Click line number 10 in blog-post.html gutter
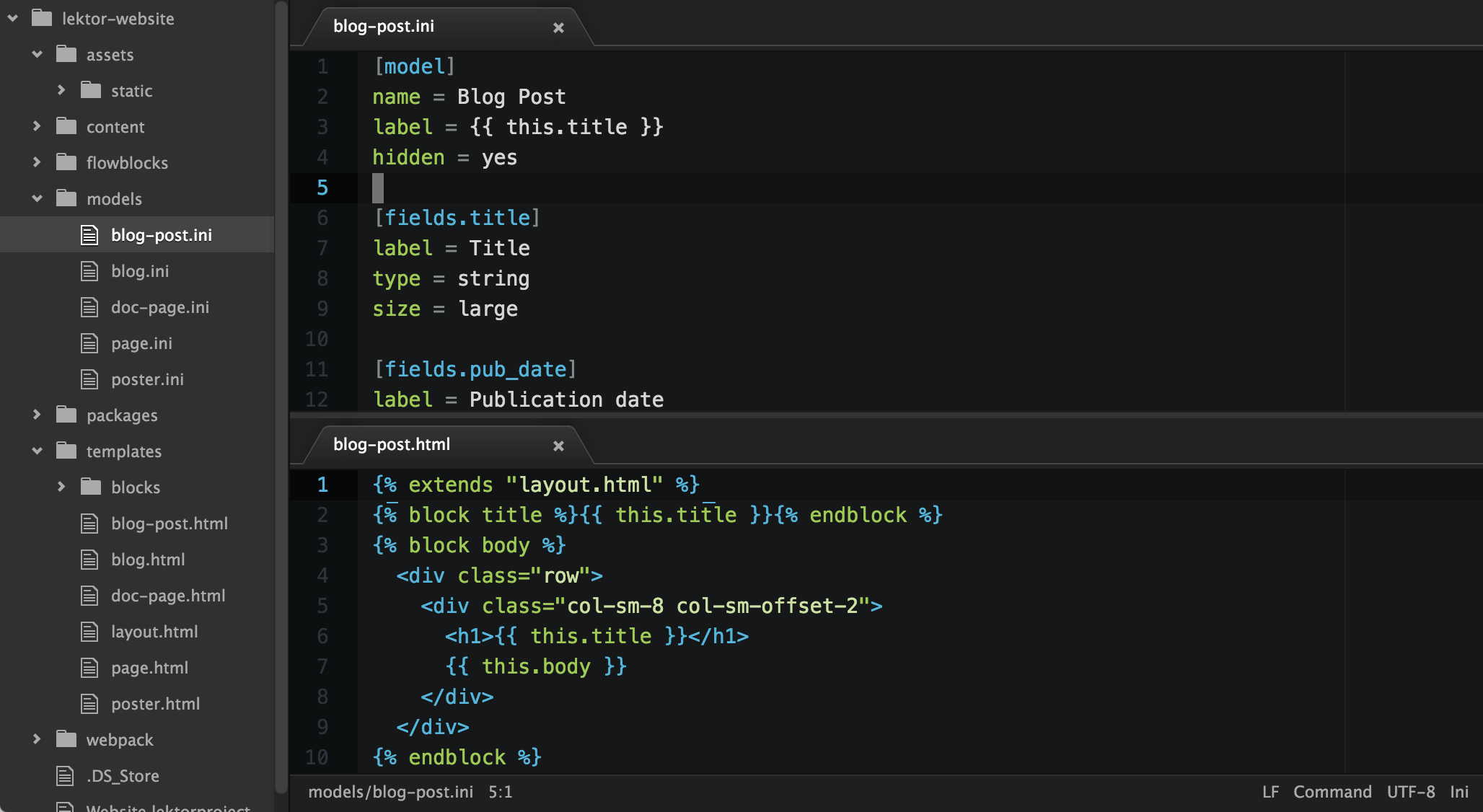This screenshot has width=1483, height=812. pyautogui.click(x=316, y=757)
